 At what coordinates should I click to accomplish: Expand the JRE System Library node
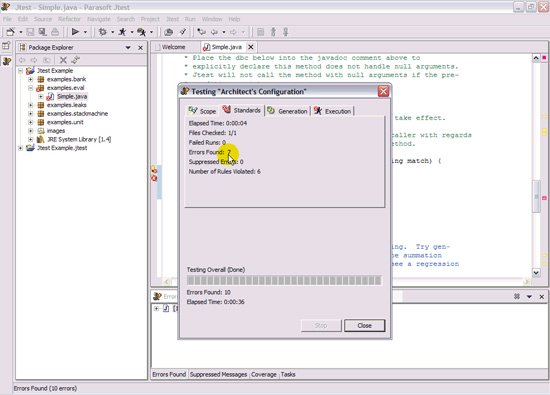(x=31, y=140)
